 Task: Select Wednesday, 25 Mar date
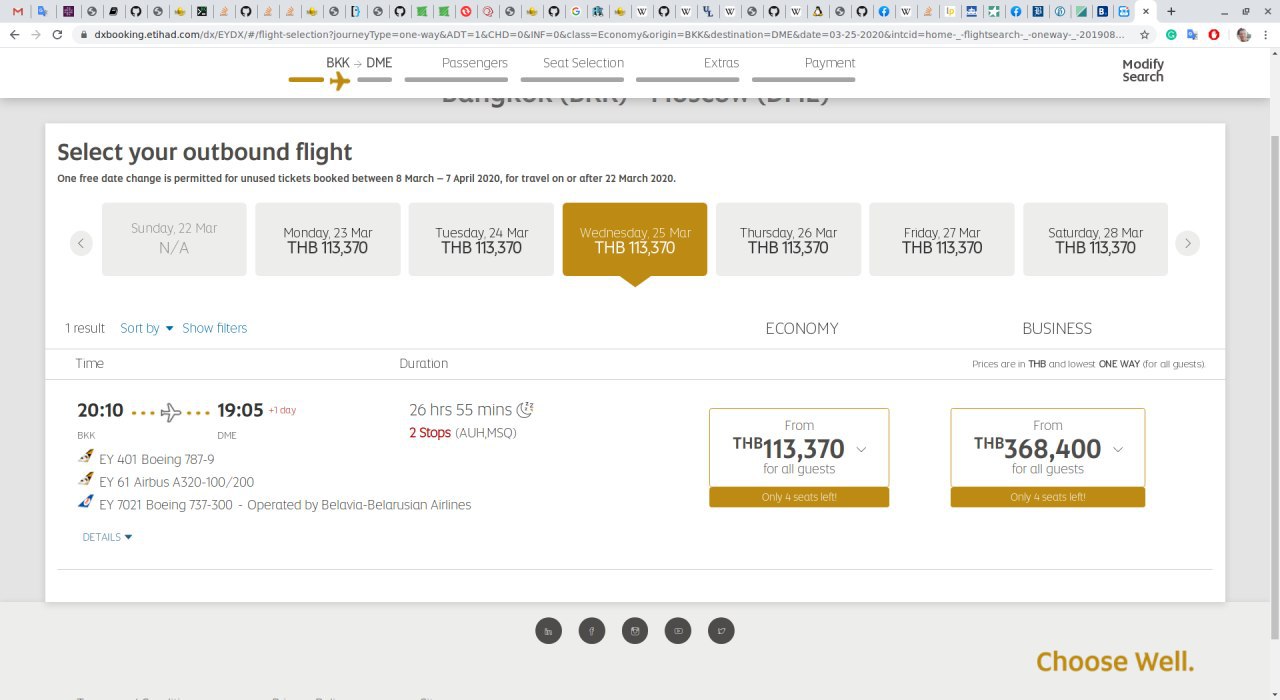[635, 239]
